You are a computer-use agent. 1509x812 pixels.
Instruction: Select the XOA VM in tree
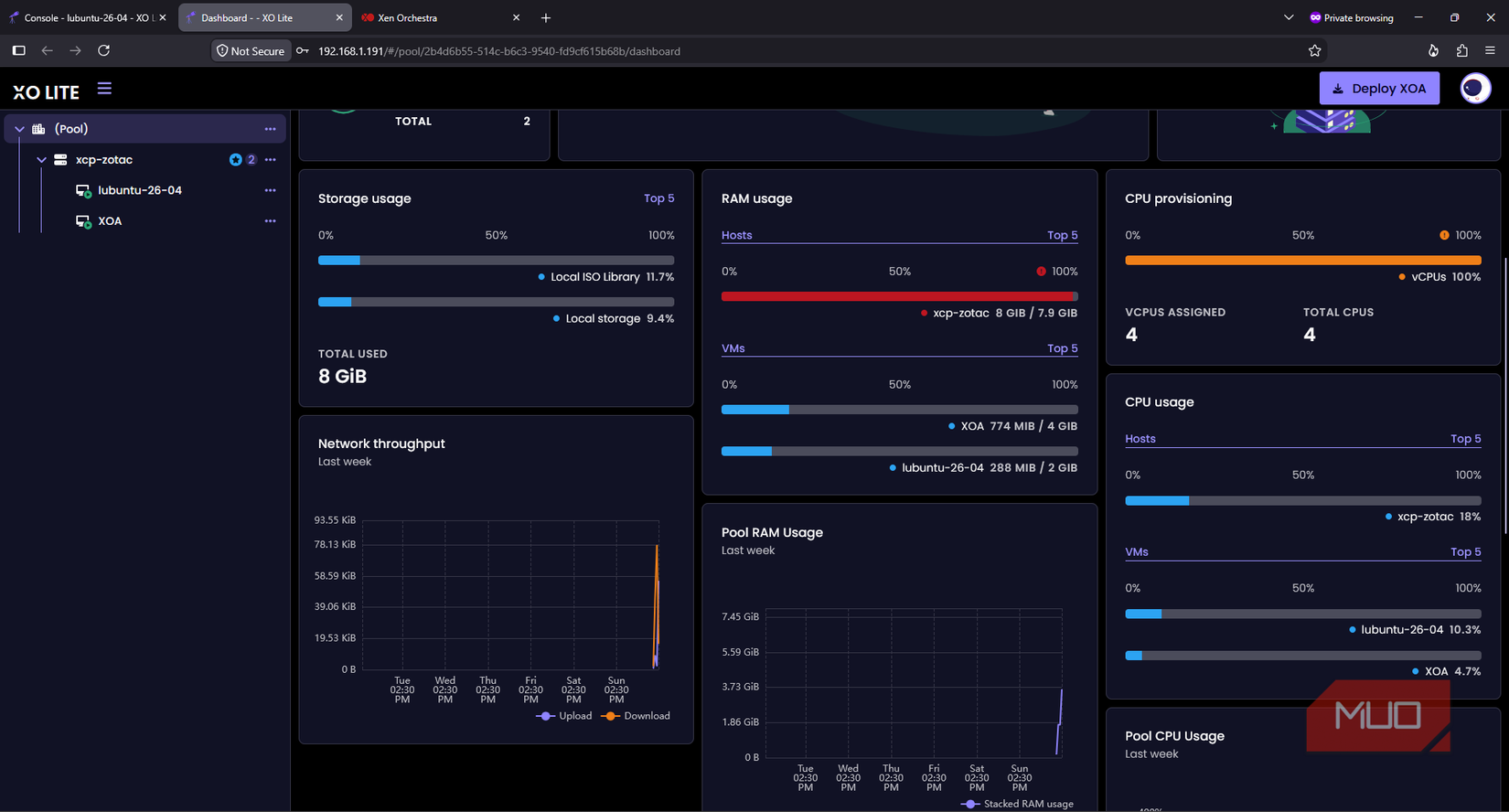pos(110,221)
